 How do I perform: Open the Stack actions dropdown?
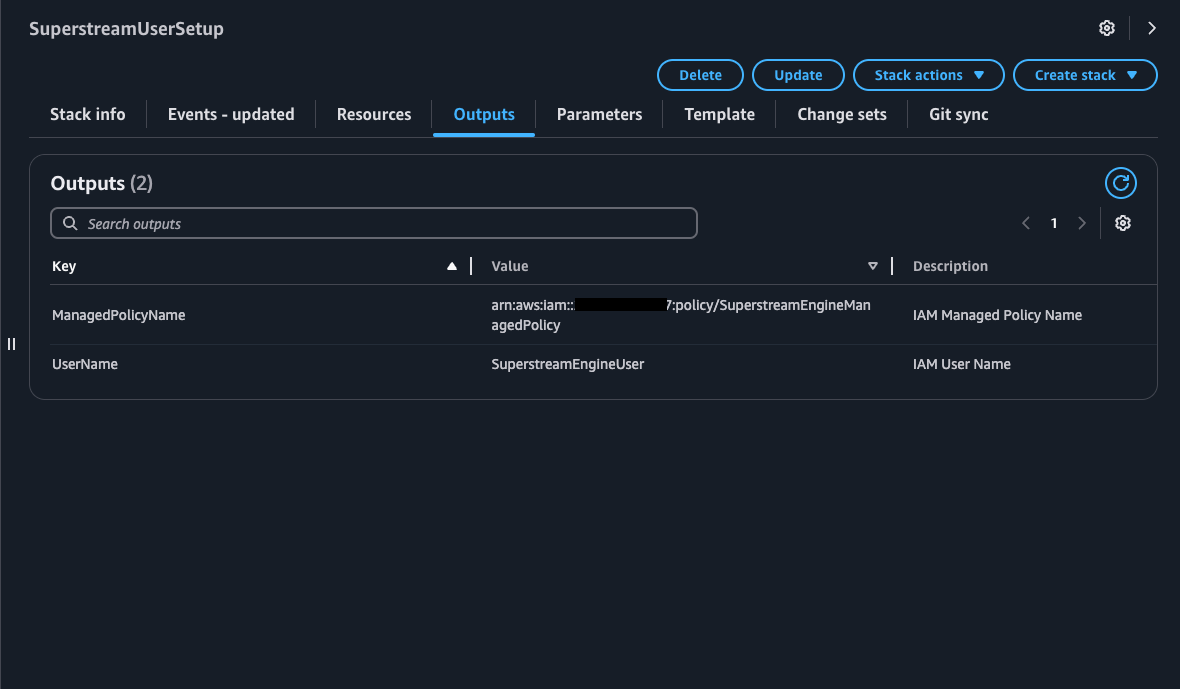929,75
